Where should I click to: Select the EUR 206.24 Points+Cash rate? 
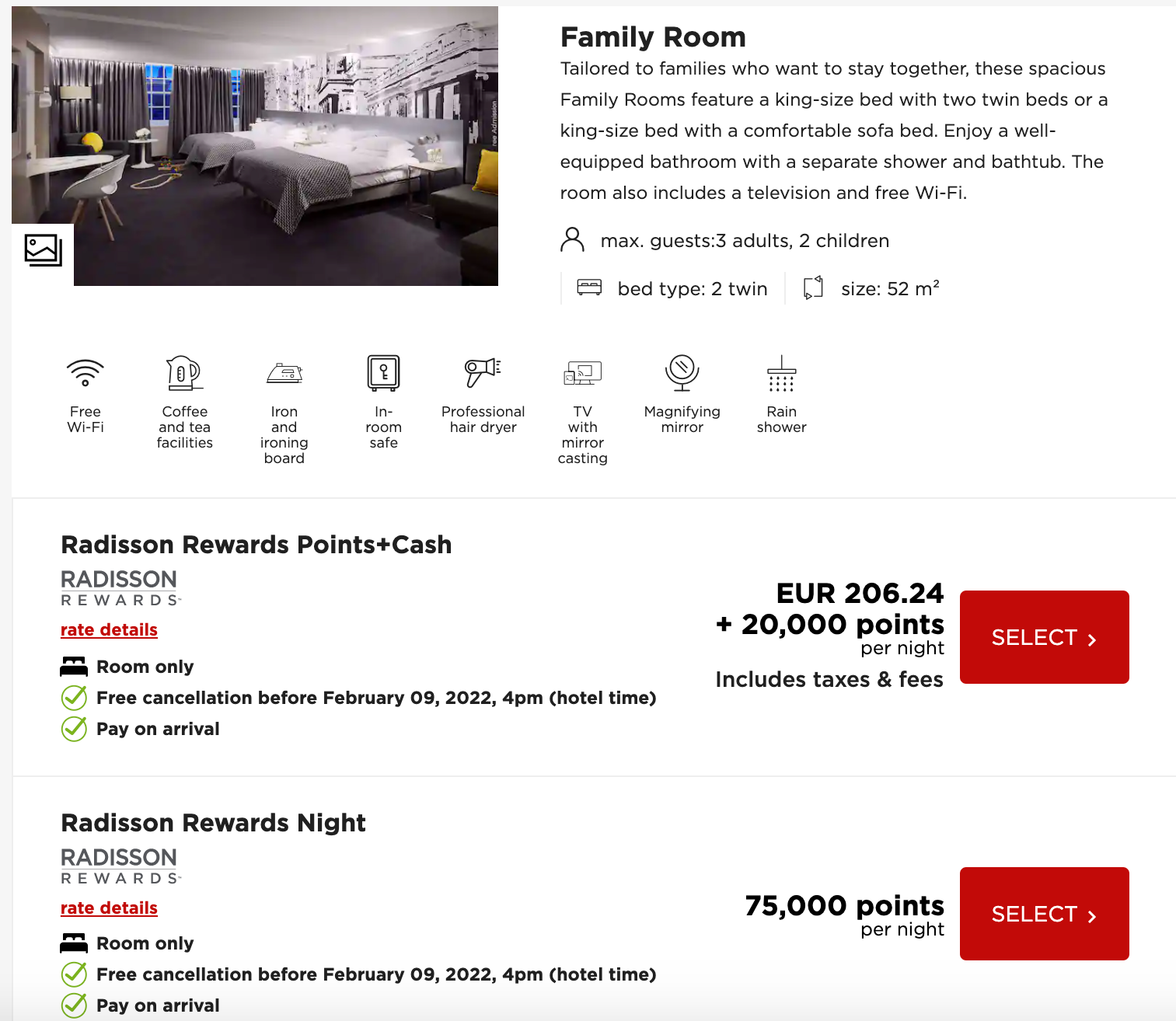1044,637
